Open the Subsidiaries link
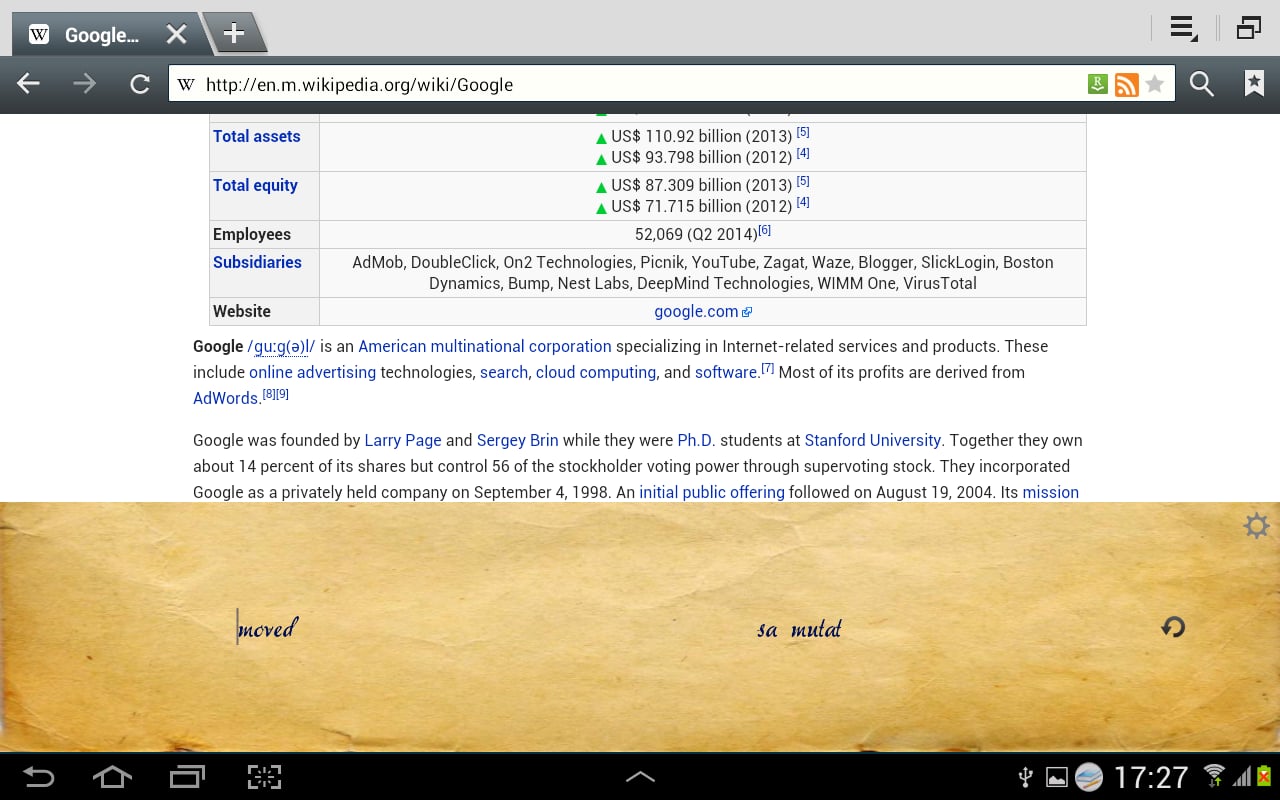 click(257, 262)
